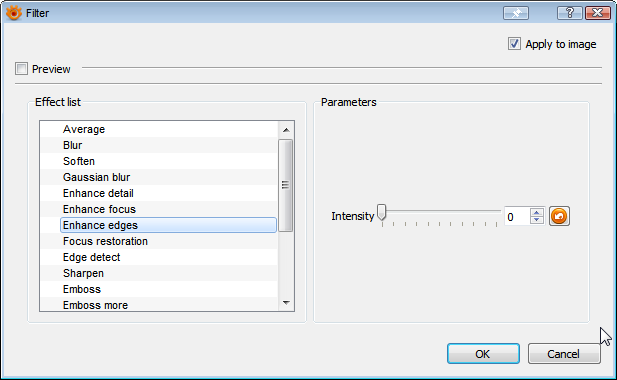The width and height of the screenshot is (617, 380).
Task: Close the Filter dialog window
Action: tap(597, 13)
